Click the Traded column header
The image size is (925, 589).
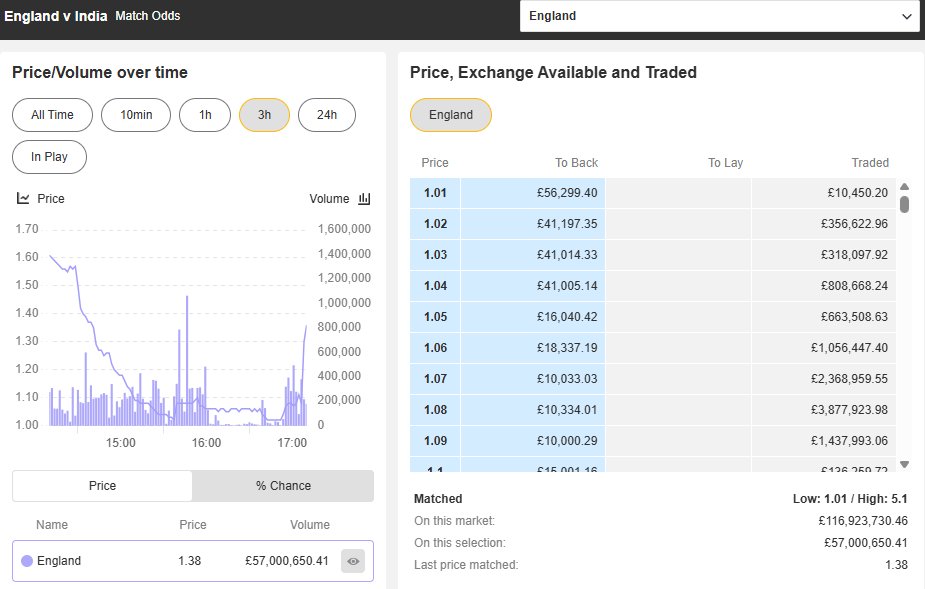pyautogui.click(x=870, y=163)
